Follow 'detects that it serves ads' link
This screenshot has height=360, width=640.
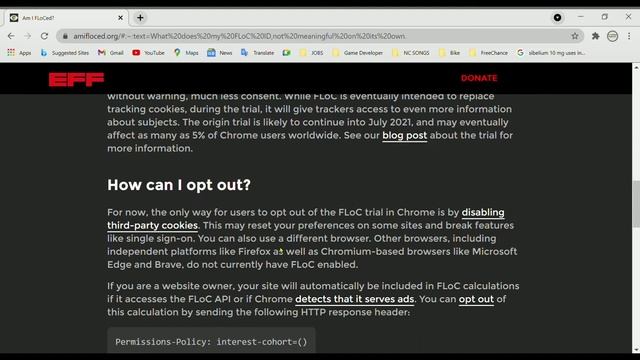tap(354, 299)
